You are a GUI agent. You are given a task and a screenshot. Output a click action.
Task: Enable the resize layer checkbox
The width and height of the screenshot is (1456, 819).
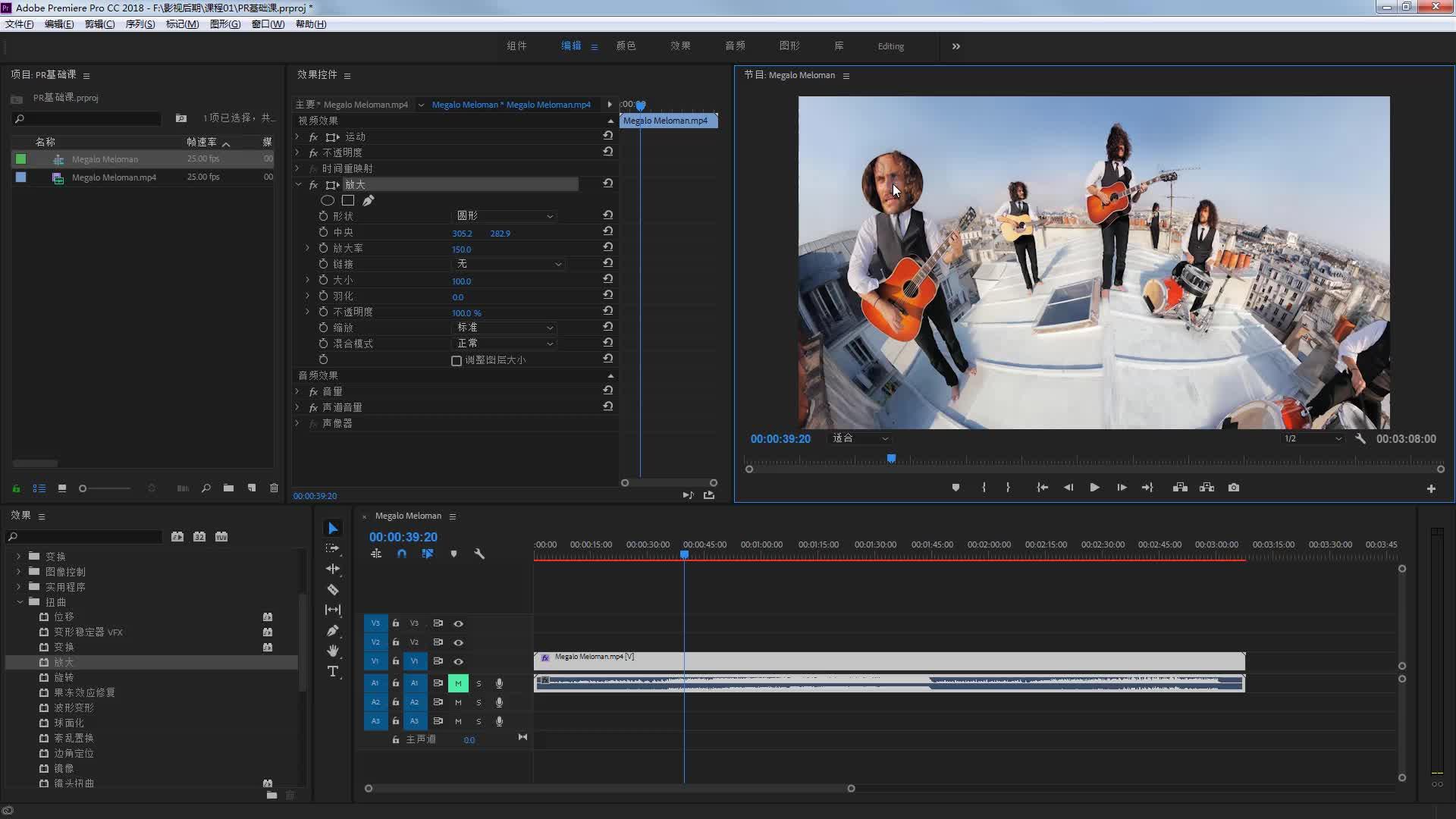tap(457, 361)
